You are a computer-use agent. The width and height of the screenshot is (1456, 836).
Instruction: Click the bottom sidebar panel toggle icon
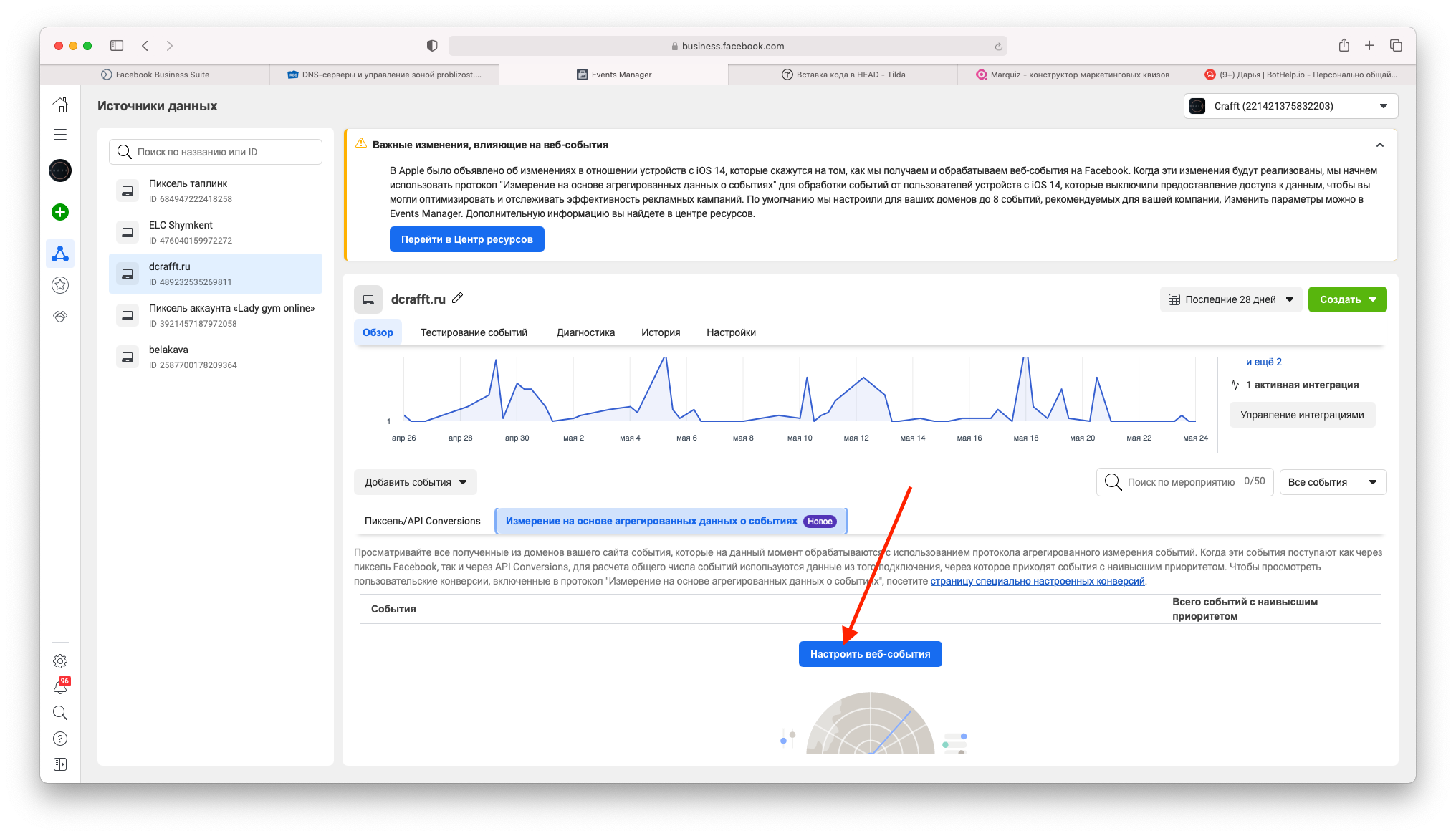tap(60, 764)
